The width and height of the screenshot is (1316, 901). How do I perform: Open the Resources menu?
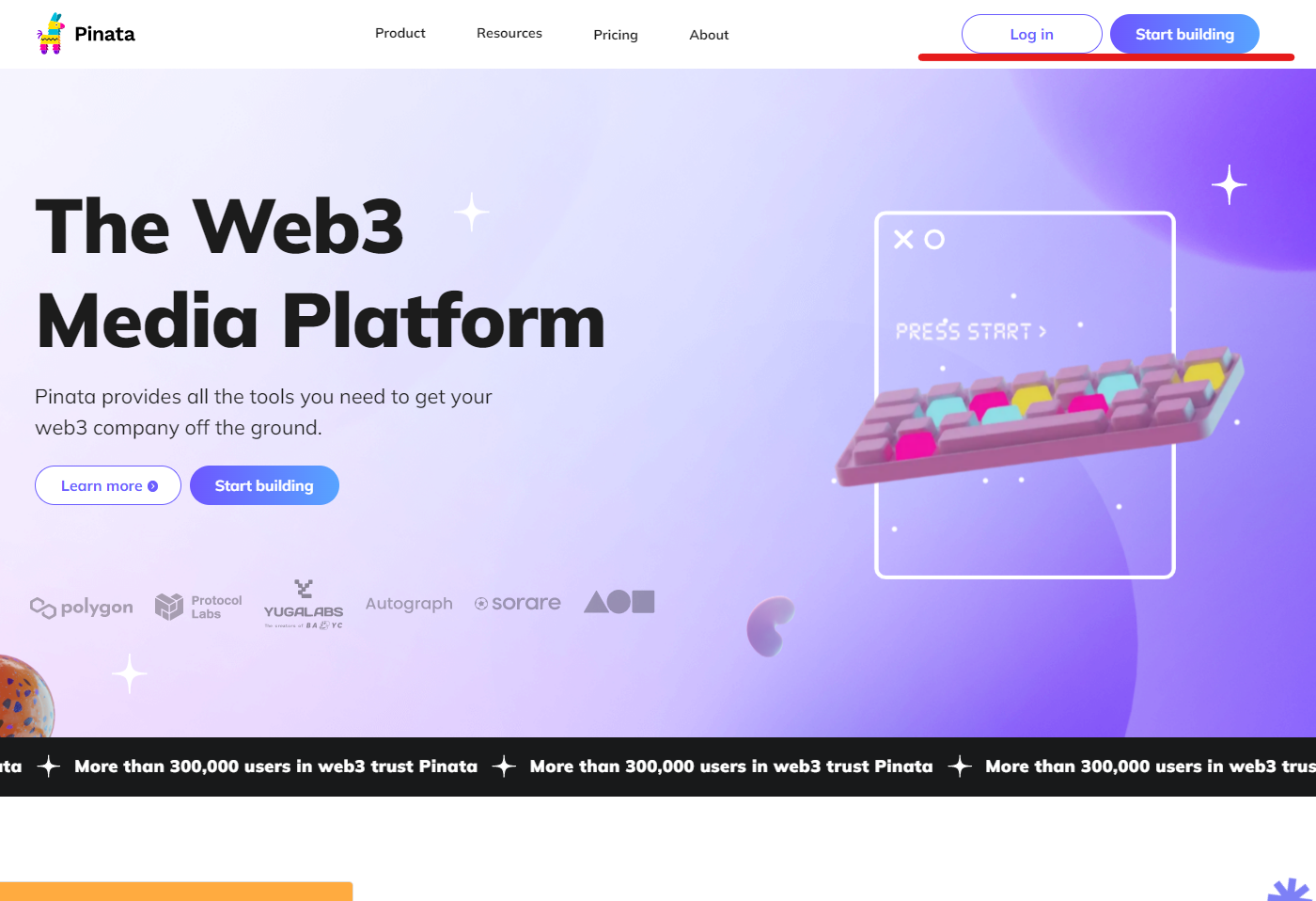pos(509,33)
